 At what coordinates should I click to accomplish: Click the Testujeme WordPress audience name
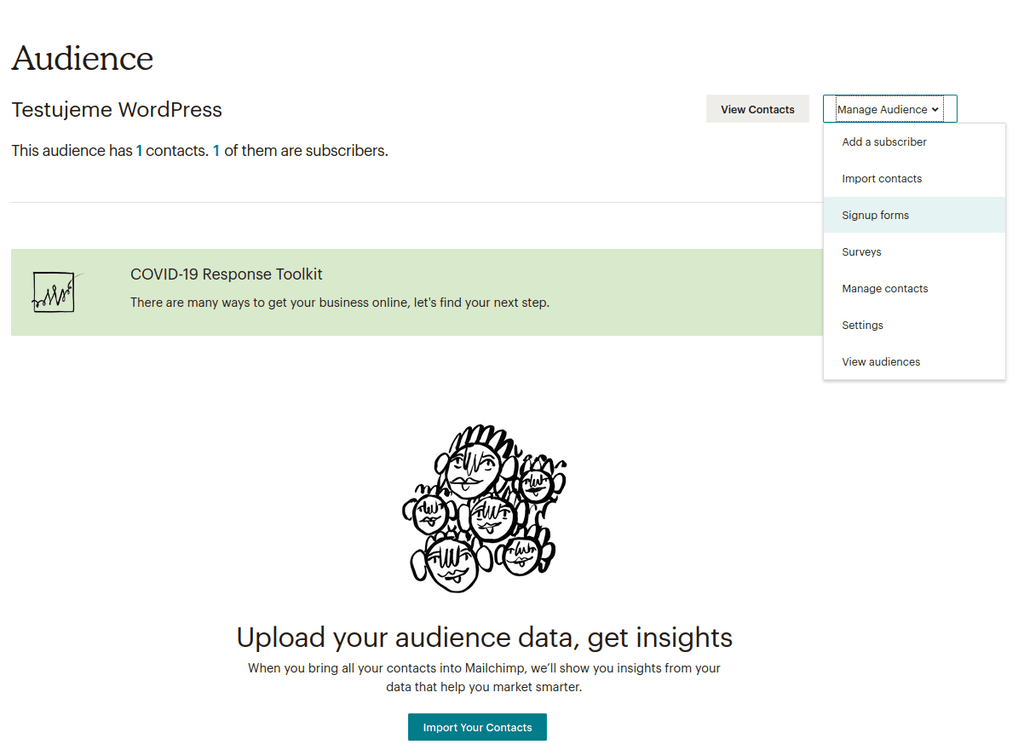click(x=117, y=110)
